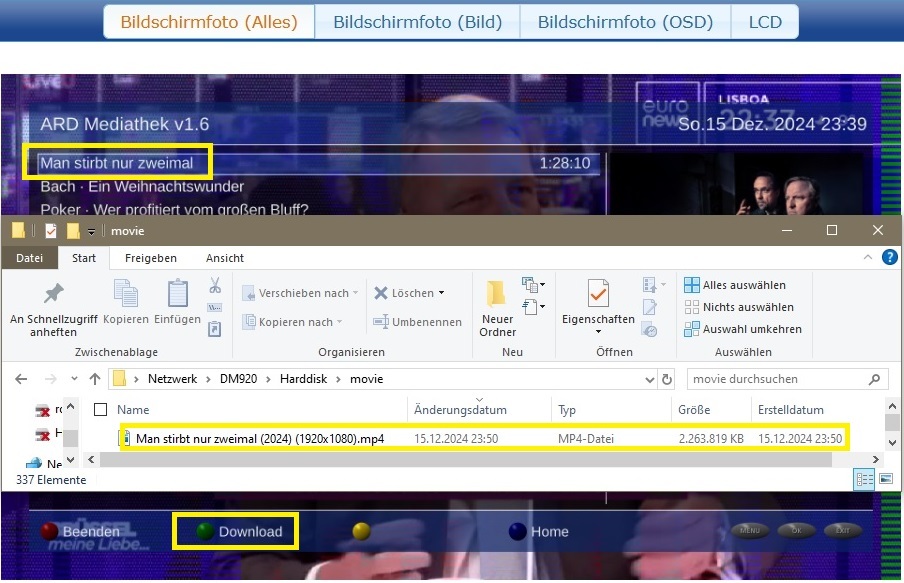904x583 pixels.
Task: Switch to details view layout icon
Action: click(864, 479)
